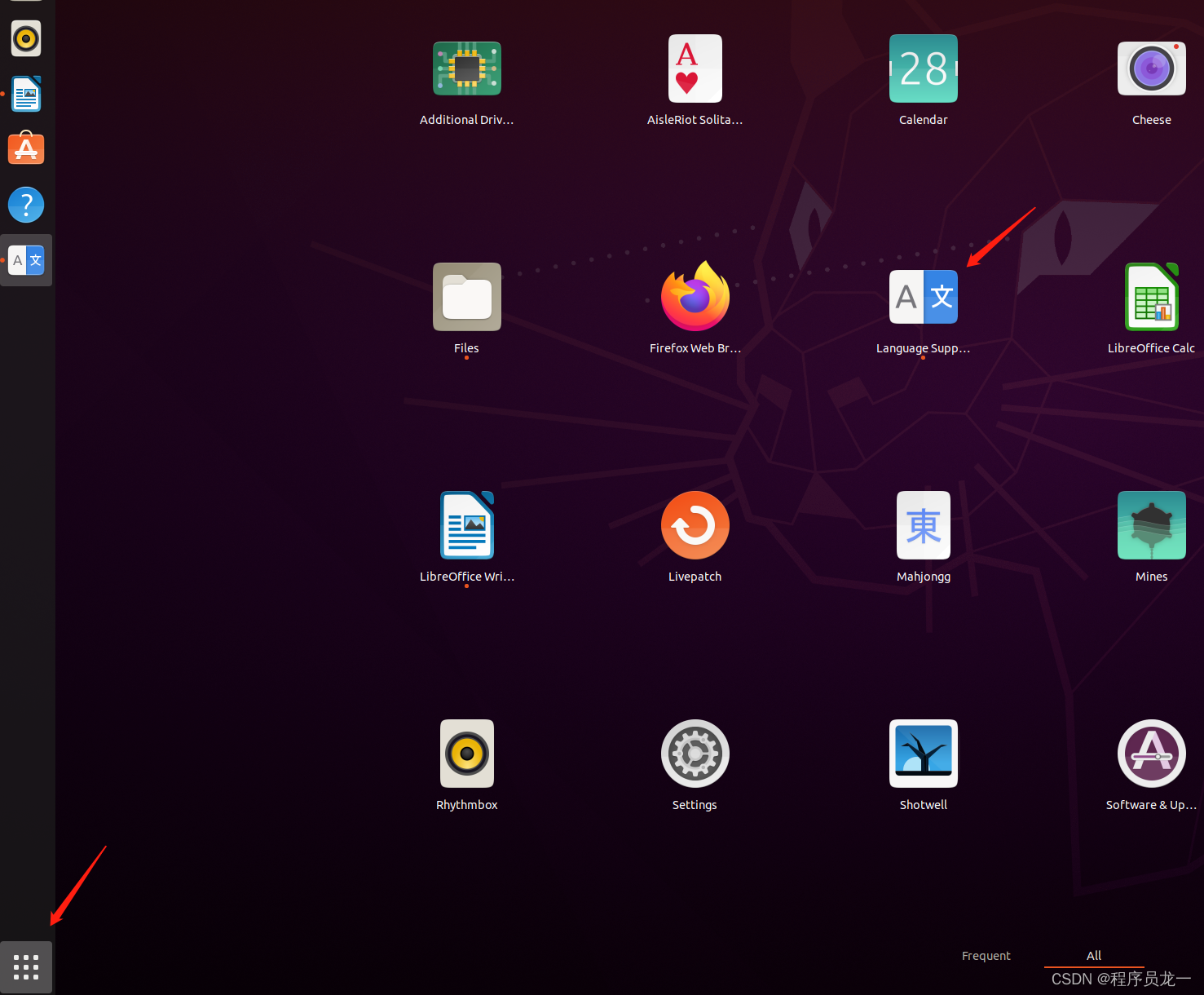Open Software & Updates

[1151, 754]
